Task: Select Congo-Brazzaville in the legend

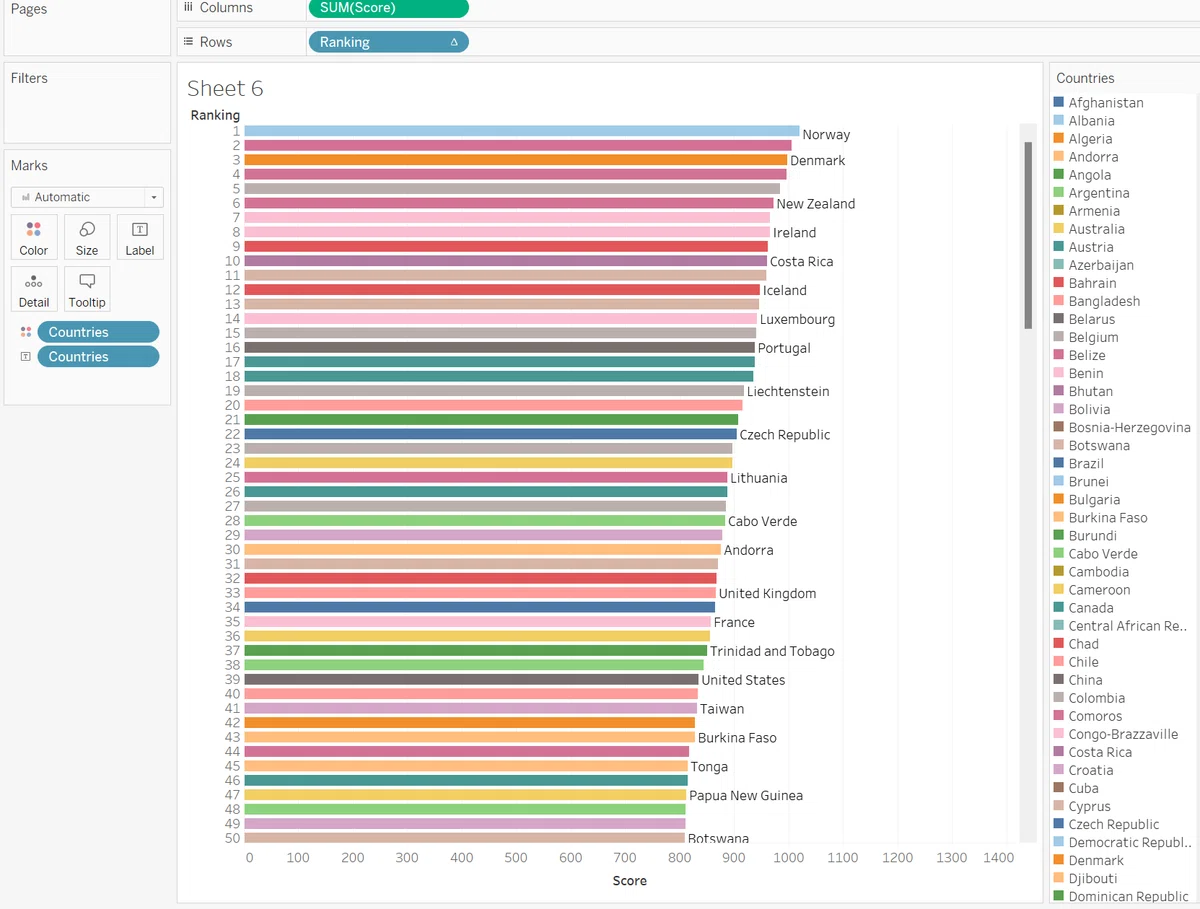Action: pos(1123,734)
